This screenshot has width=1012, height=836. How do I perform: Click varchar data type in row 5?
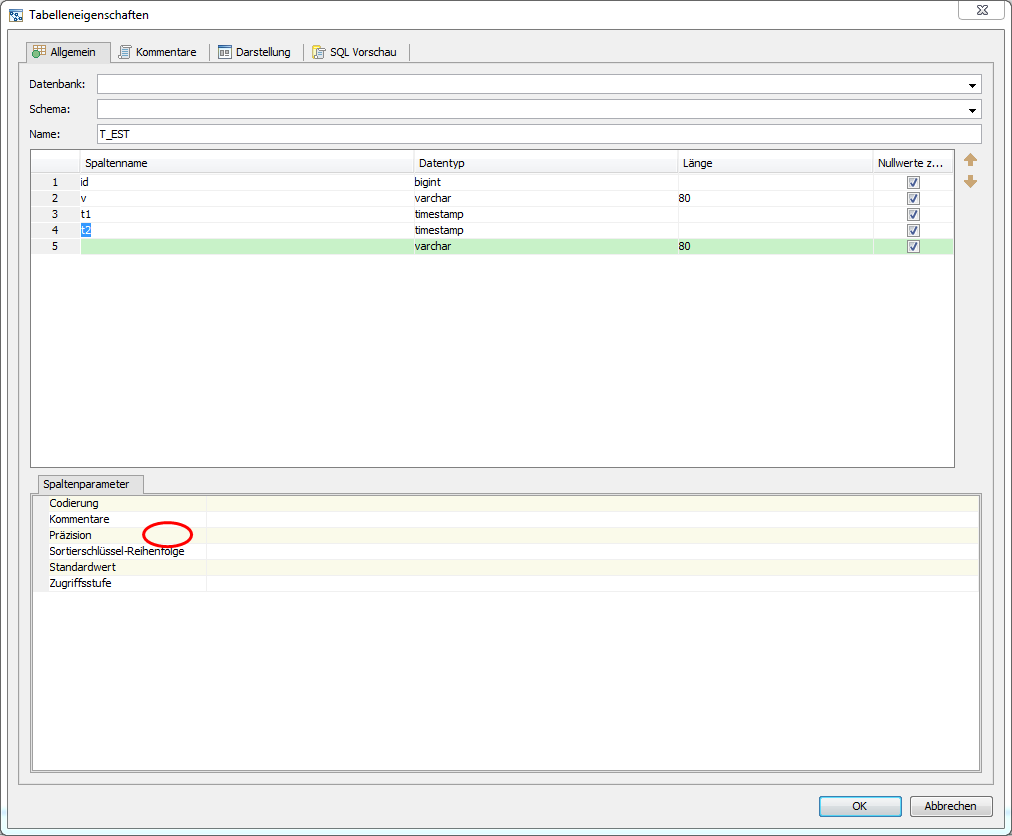(x=545, y=246)
